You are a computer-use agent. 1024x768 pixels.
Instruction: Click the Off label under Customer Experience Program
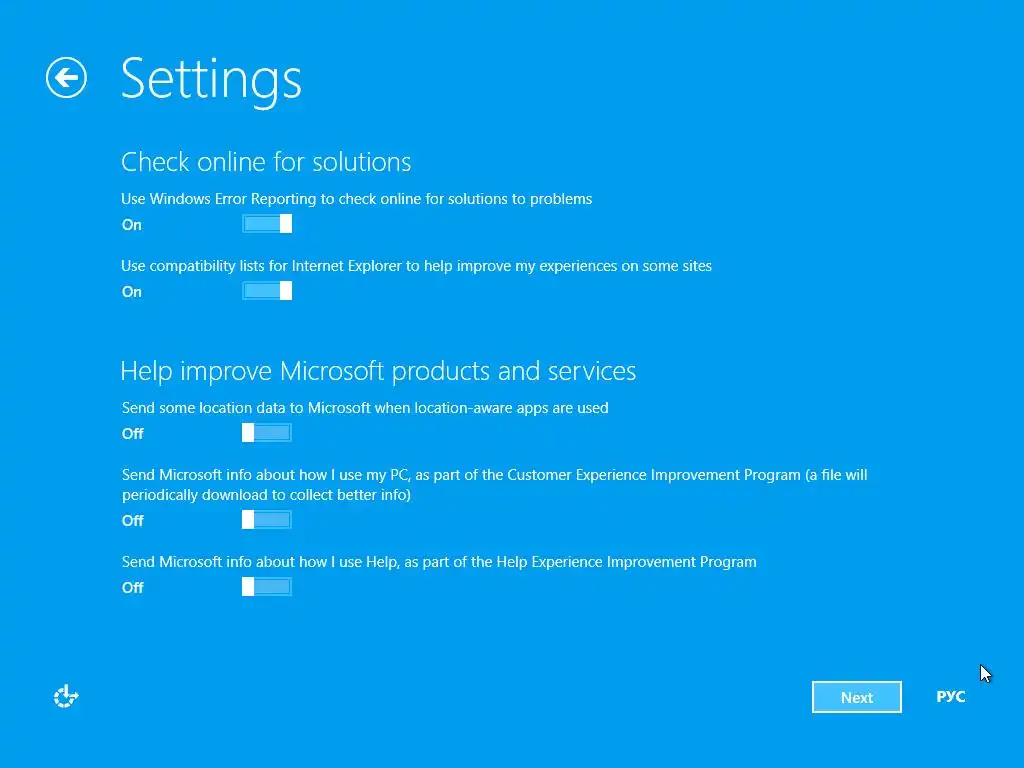(x=133, y=521)
